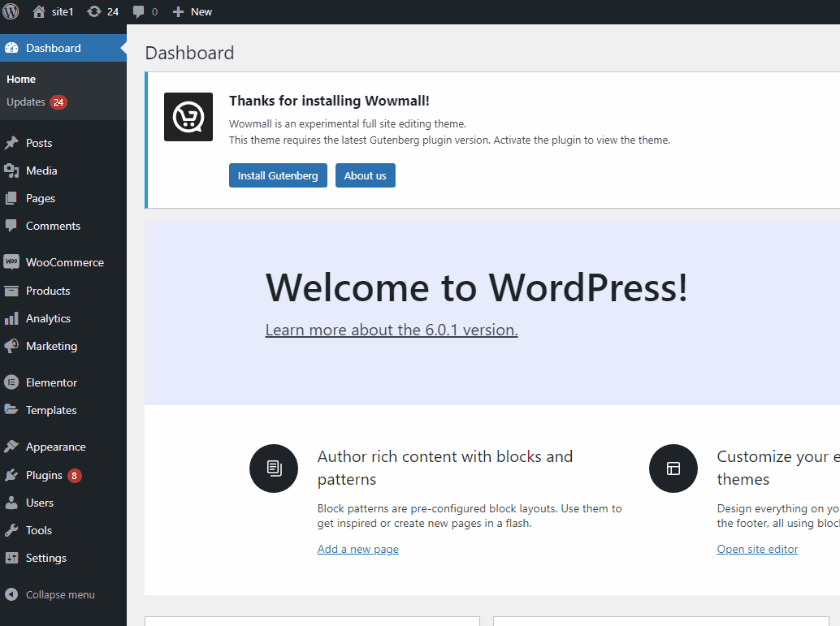Click the Dashboard gauge icon in sidebar
The width and height of the screenshot is (840, 626).
pyautogui.click(x=11, y=48)
